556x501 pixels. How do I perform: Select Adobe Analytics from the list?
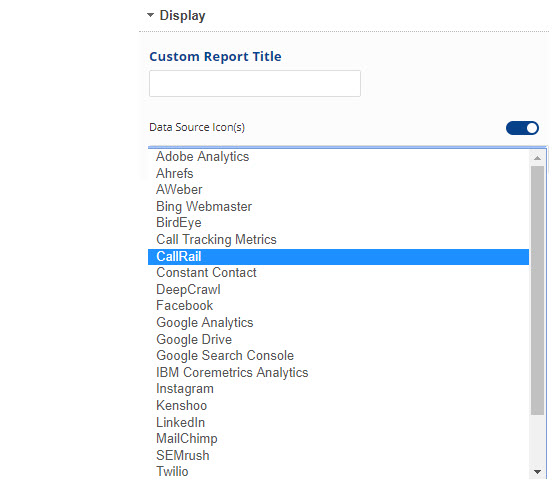(x=338, y=156)
